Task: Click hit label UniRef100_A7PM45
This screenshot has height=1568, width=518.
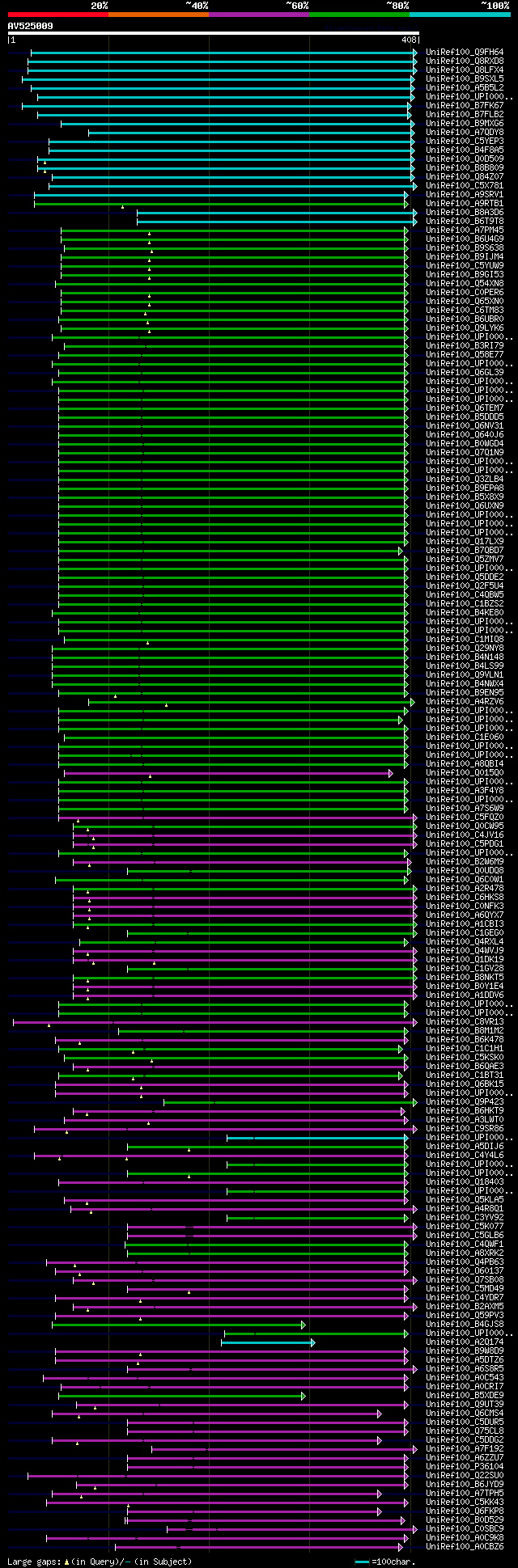Action: pos(465,230)
